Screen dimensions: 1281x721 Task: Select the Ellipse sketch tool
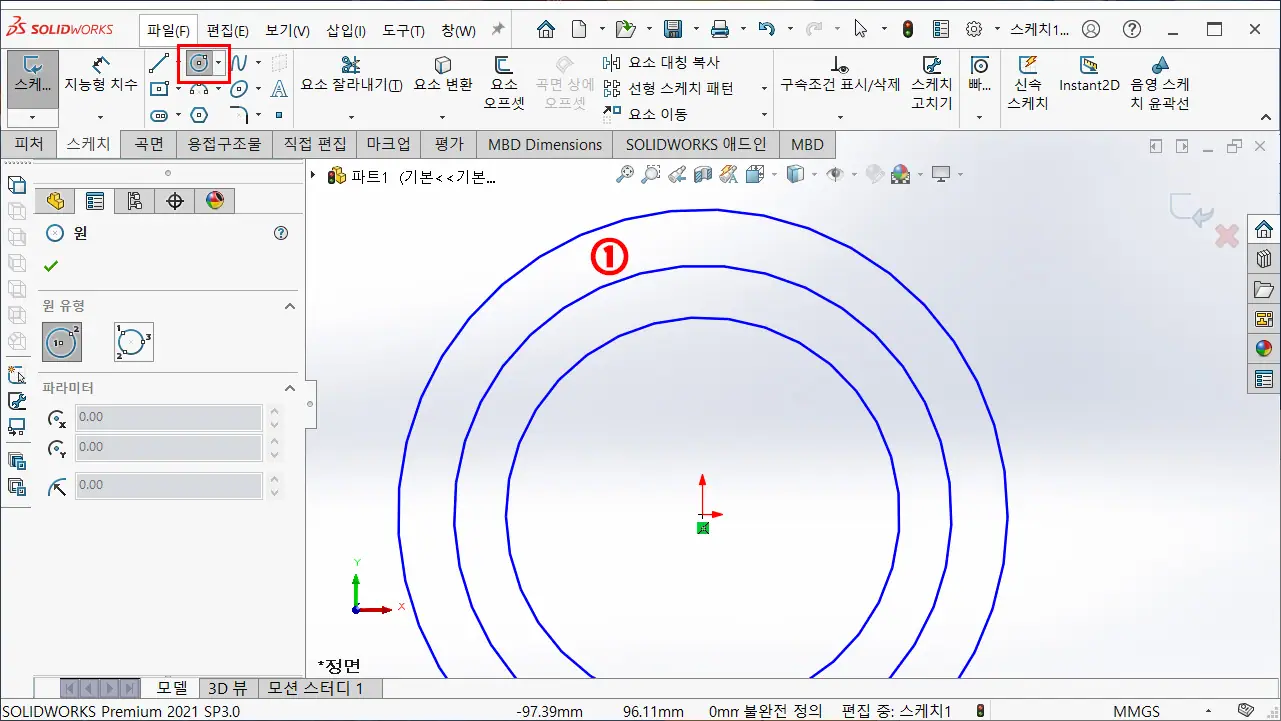point(239,89)
